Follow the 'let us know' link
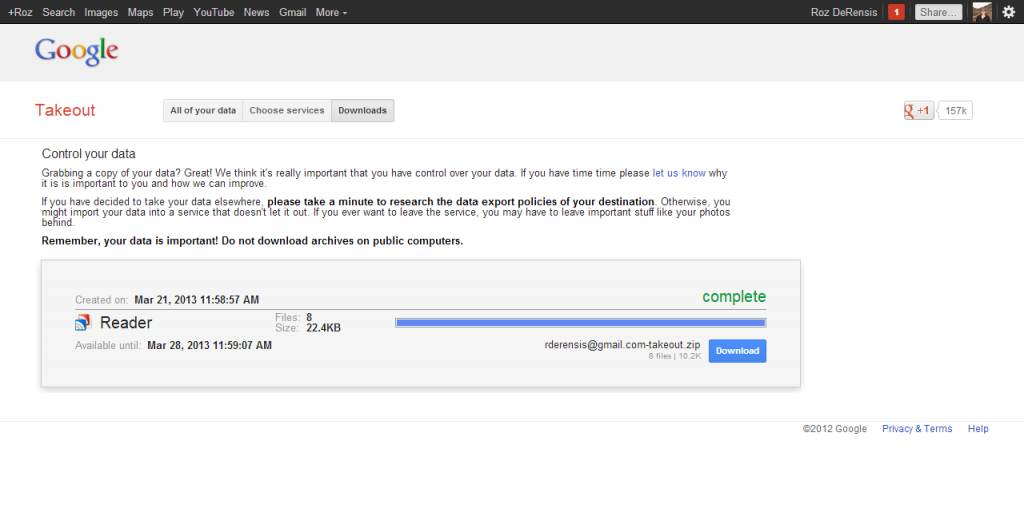The image size is (1024, 508). 679,173
